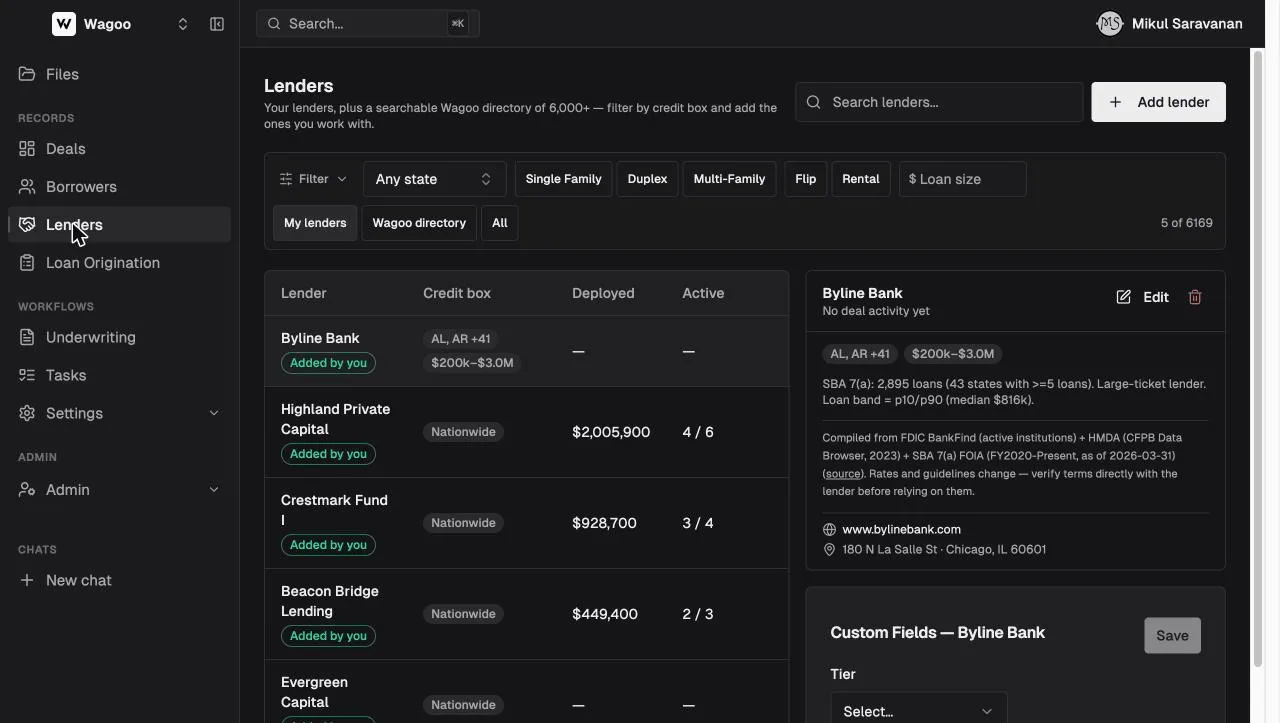Select Lenders in sidebar
This screenshot has width=1280, height=723.
click(119, 225)
